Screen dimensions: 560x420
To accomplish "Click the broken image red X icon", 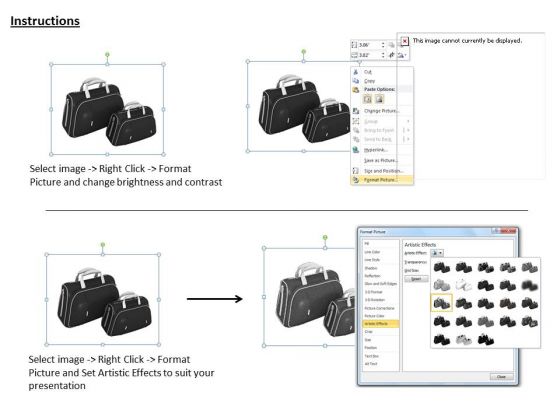I will click(x=405, y=41).
